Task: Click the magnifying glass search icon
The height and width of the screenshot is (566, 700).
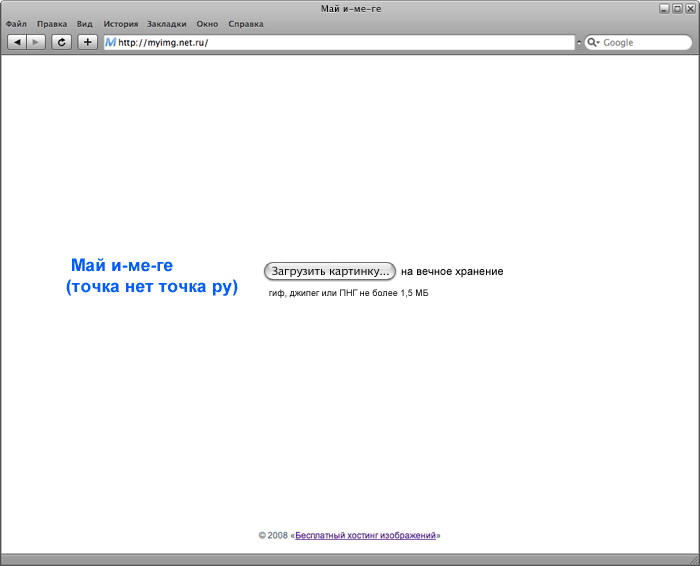Action: pos(591,42)
